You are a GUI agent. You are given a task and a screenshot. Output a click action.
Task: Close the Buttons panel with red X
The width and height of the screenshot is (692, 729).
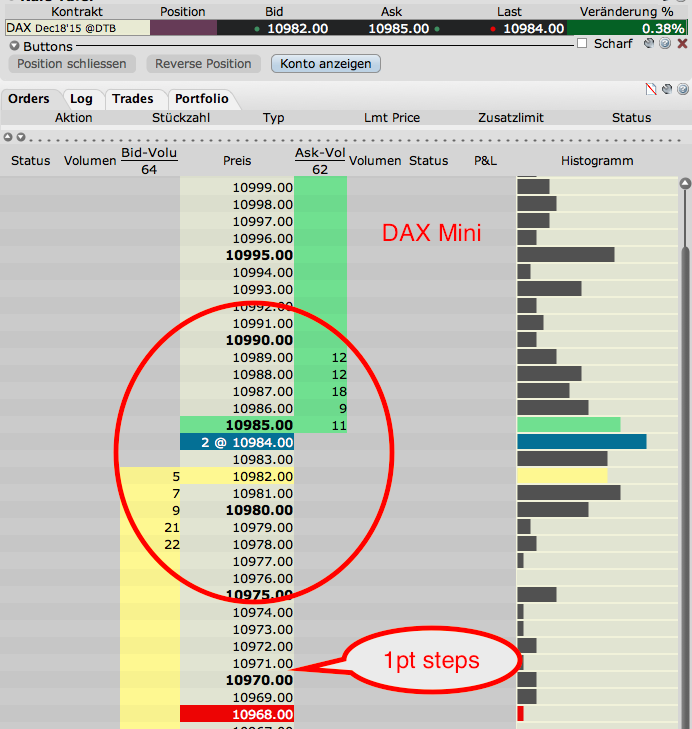click(682, 43)
